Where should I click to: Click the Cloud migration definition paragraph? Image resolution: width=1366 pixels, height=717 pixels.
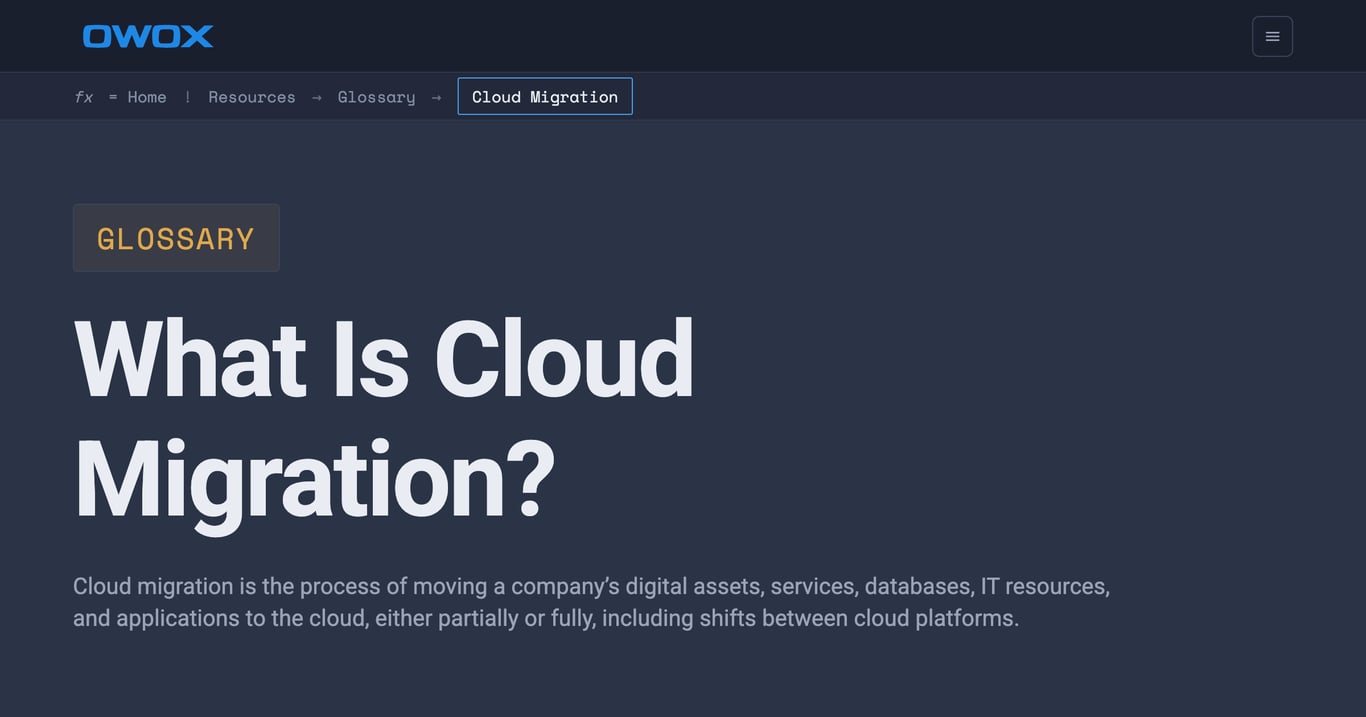pos(591,602)
